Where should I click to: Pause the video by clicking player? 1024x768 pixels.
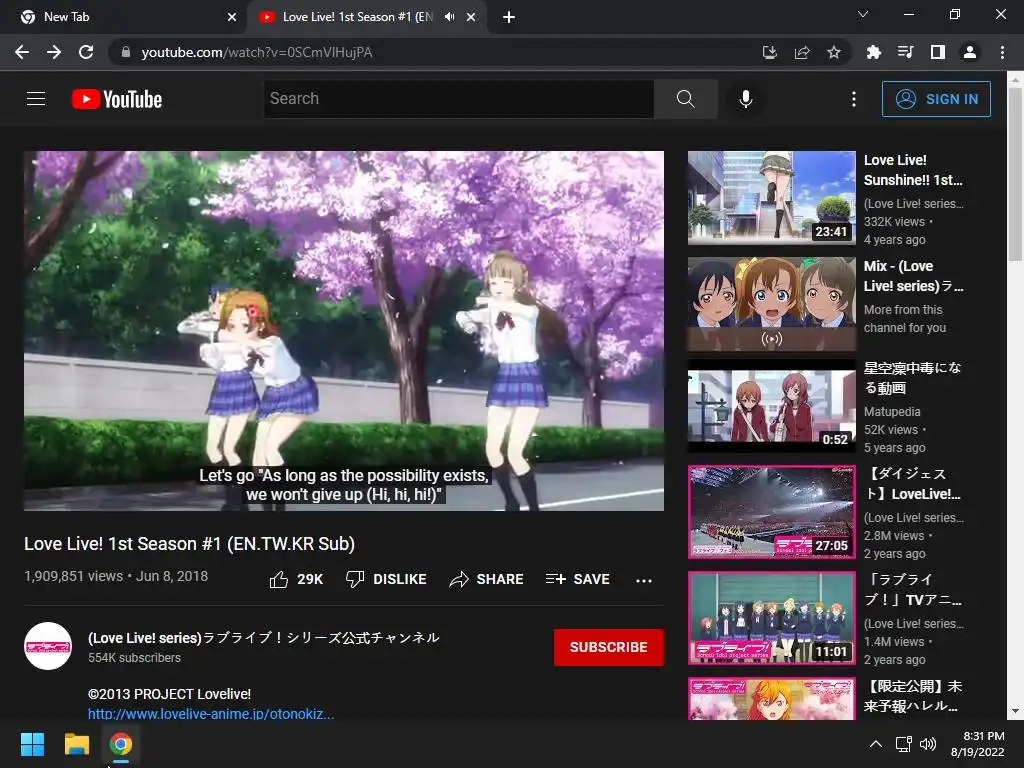click(x=344, y=330)
